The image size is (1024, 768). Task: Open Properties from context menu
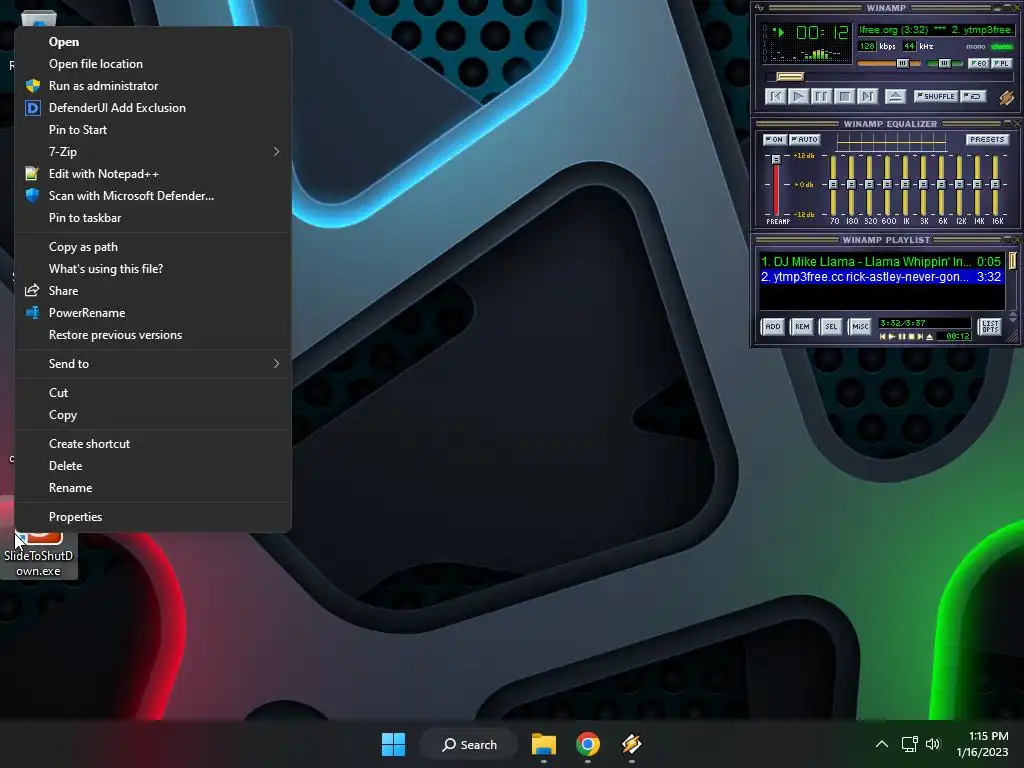click(x=153, y=517)
